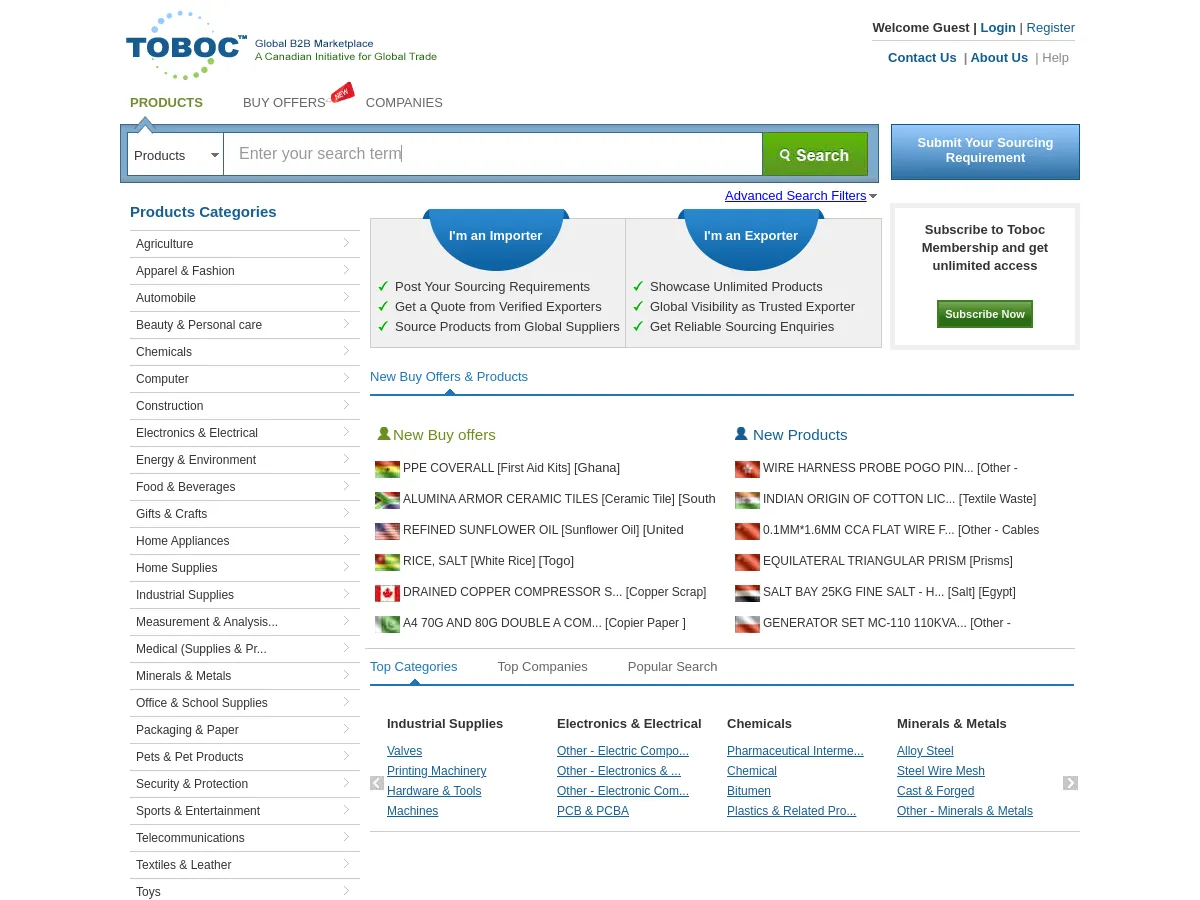Viewport: 1200px width, 900px height.
Task: Switch to the Top Companies view
Action: click(x=542, y=666)
